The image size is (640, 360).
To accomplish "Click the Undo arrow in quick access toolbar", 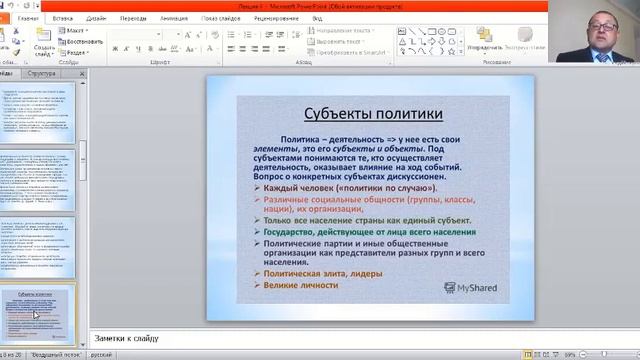I will point(11,5).
